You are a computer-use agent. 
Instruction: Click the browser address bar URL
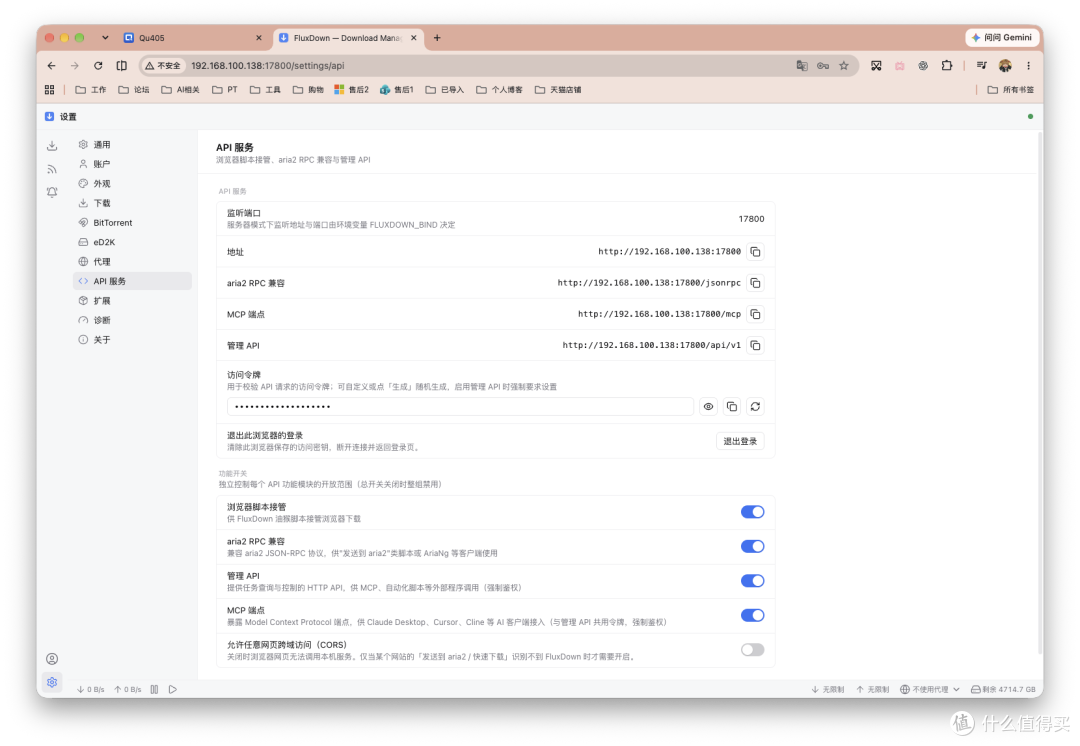pos(268,65)
